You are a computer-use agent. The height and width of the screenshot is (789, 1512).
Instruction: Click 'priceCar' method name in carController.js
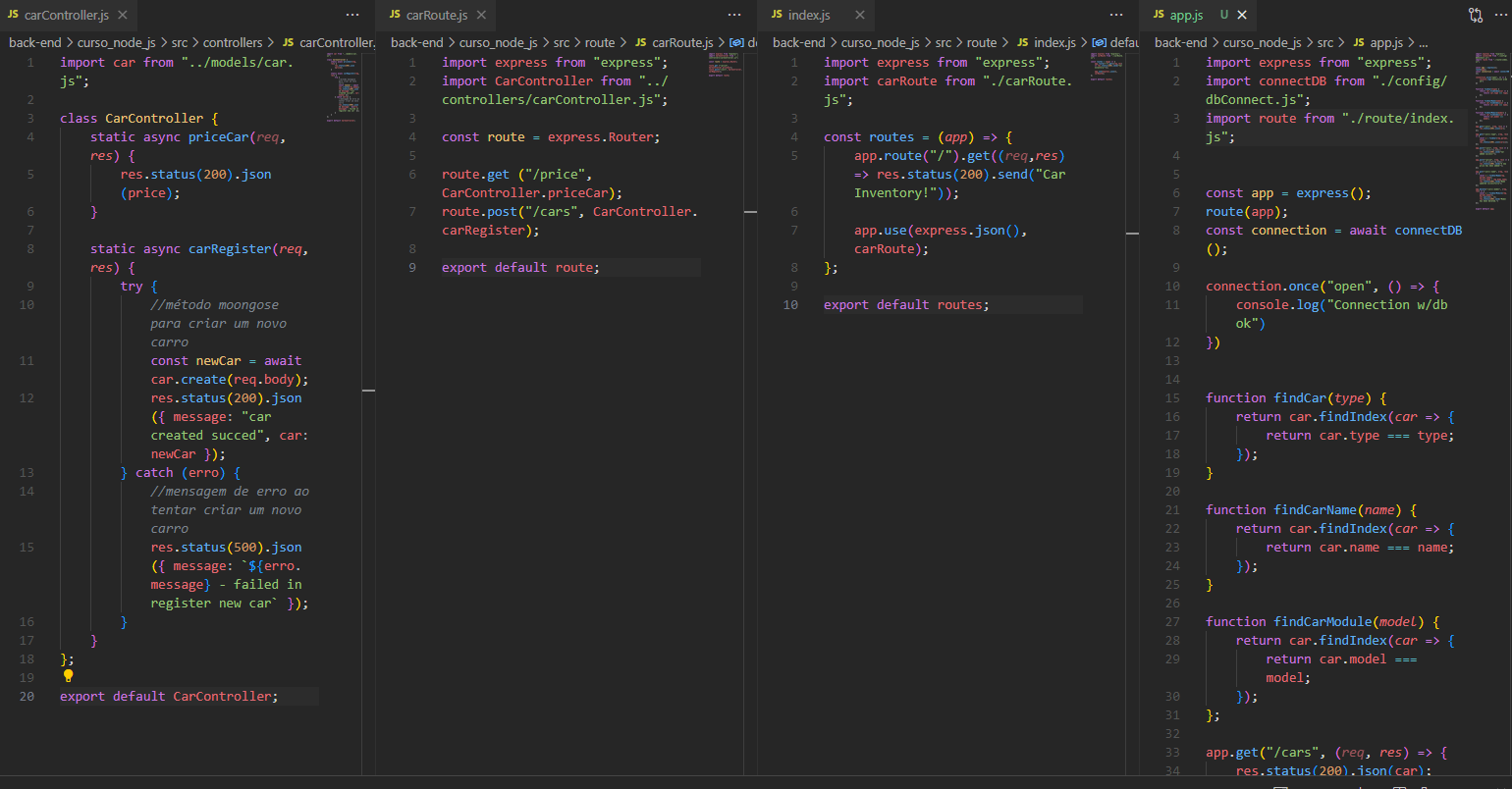[219, 136]
